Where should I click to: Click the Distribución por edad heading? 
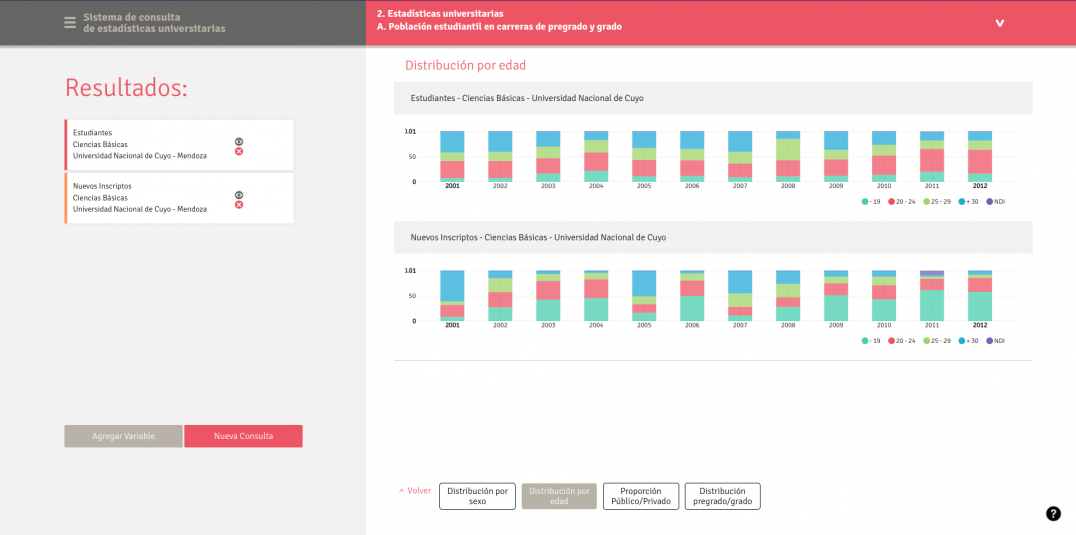[x=465, y=66]
